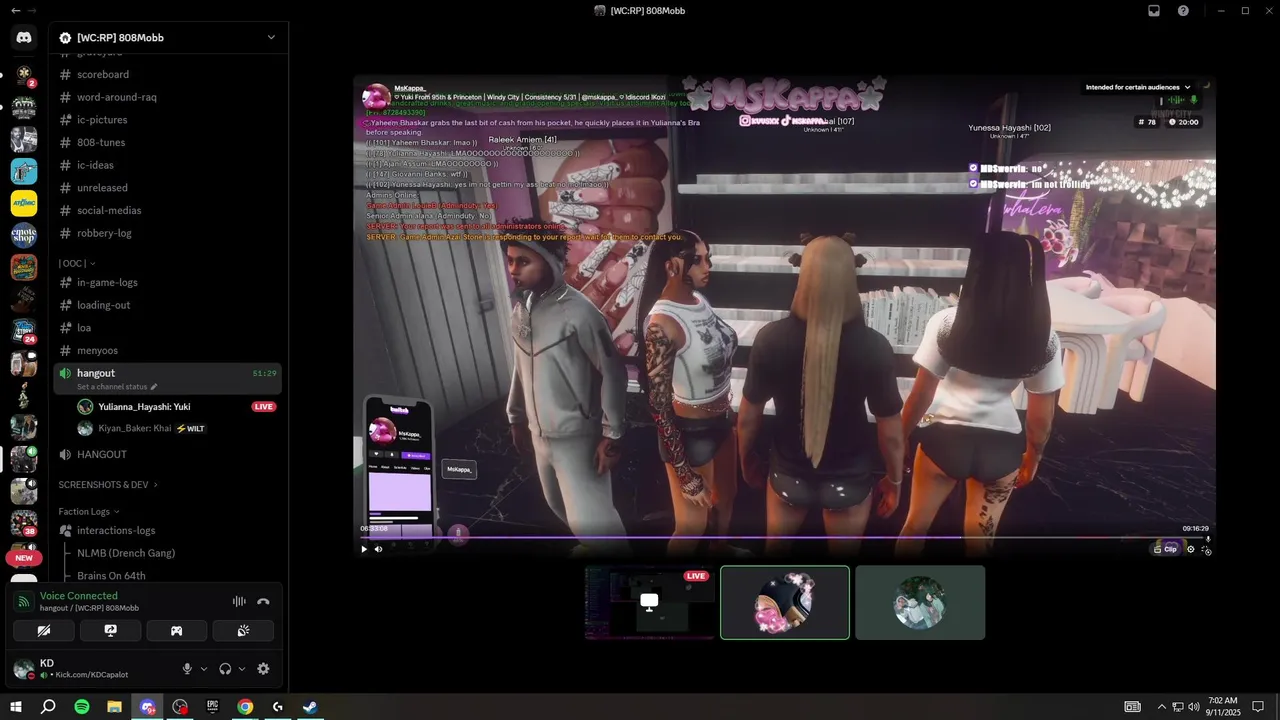Select Yulianna_Hayashi: Yuki in voice list
This screenshot has height=720, width=1280.
click(x=177, y=407)
